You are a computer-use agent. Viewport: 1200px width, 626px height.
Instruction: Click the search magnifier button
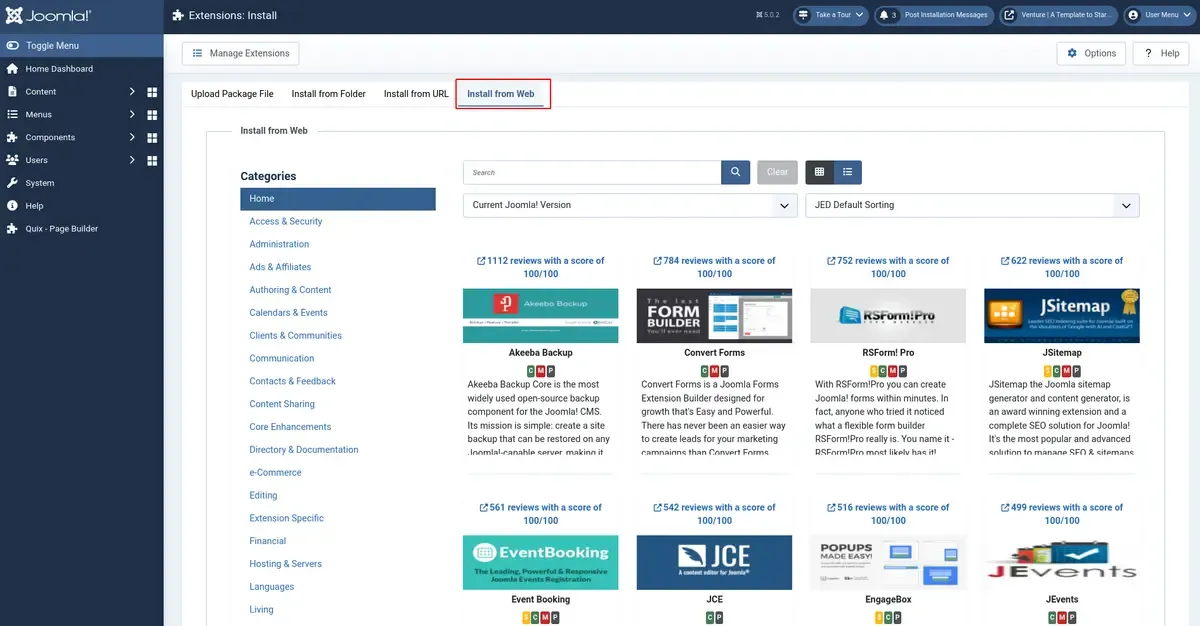[735, 172]
